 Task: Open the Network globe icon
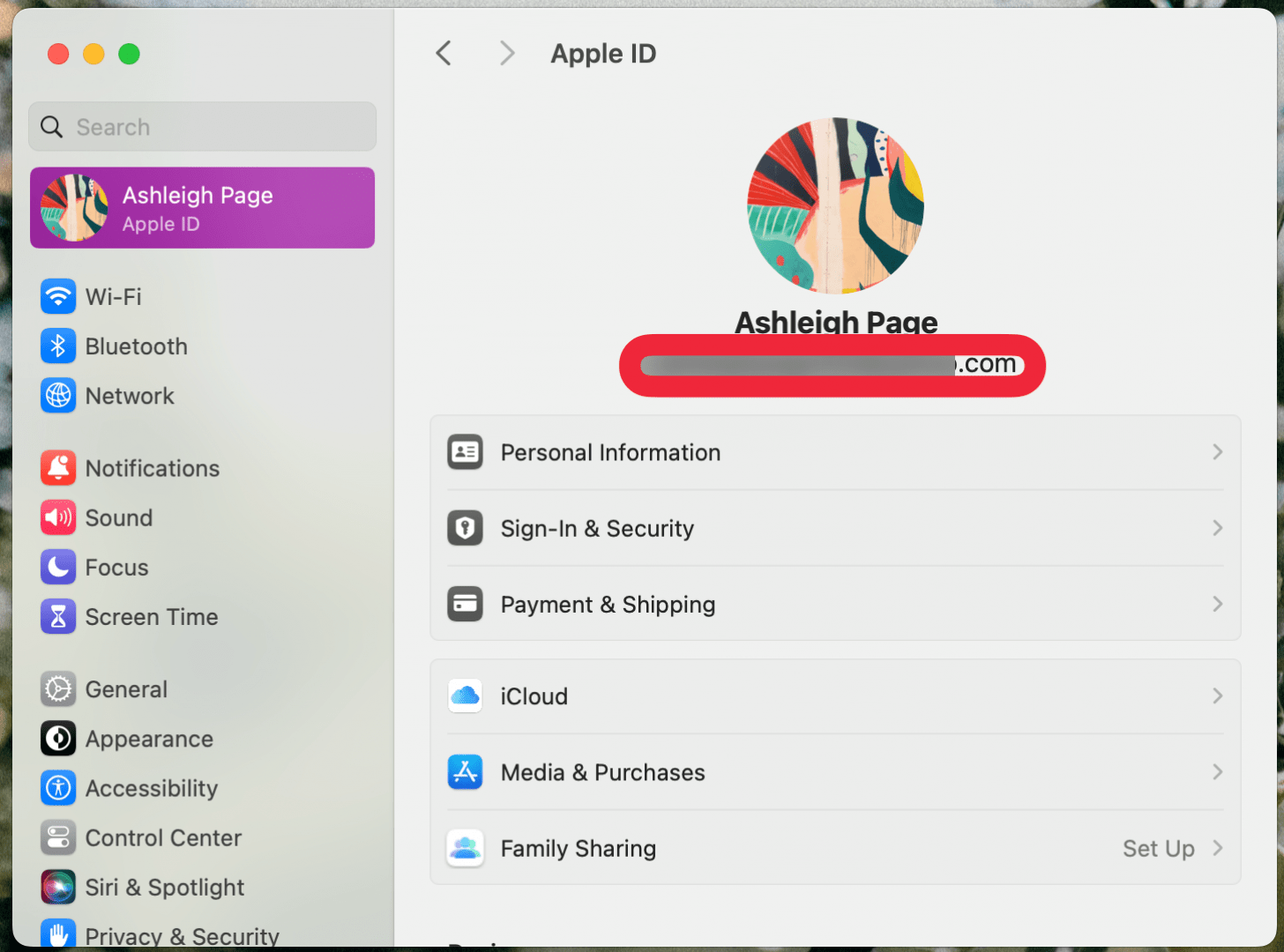(x=58, y=396)
